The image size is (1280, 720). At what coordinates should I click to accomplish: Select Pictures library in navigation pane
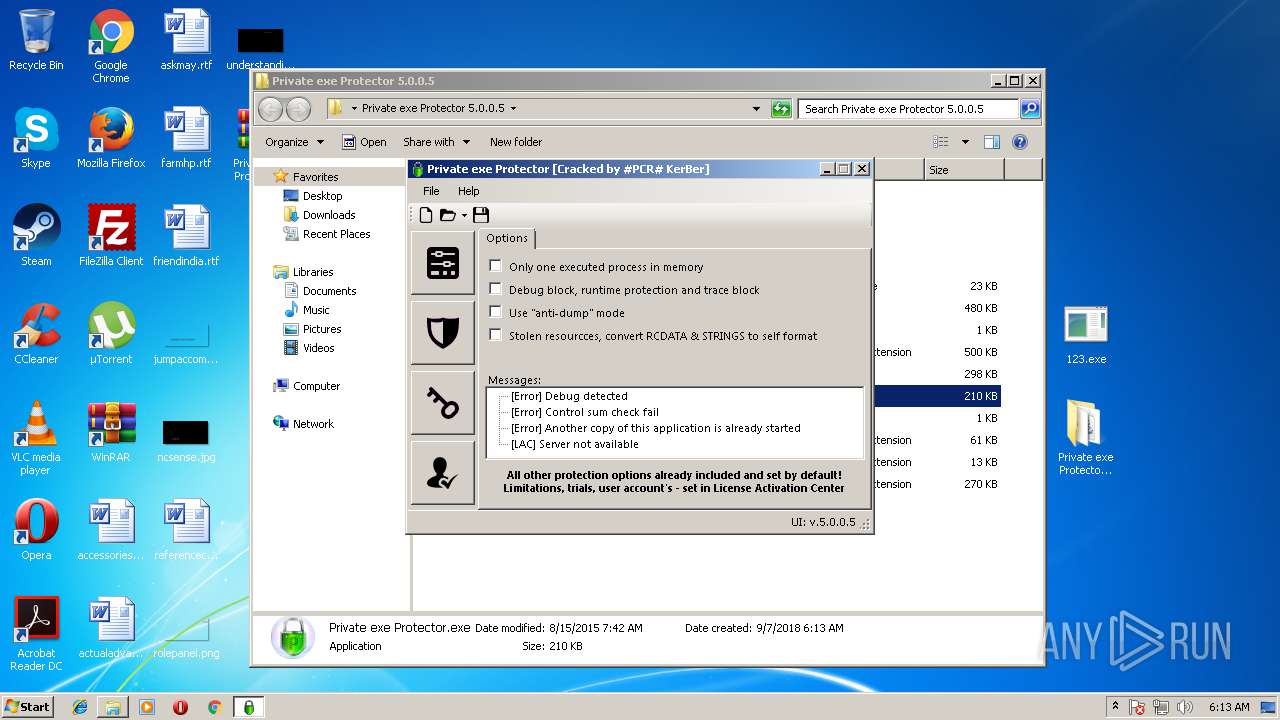click(x=322, y=329)
